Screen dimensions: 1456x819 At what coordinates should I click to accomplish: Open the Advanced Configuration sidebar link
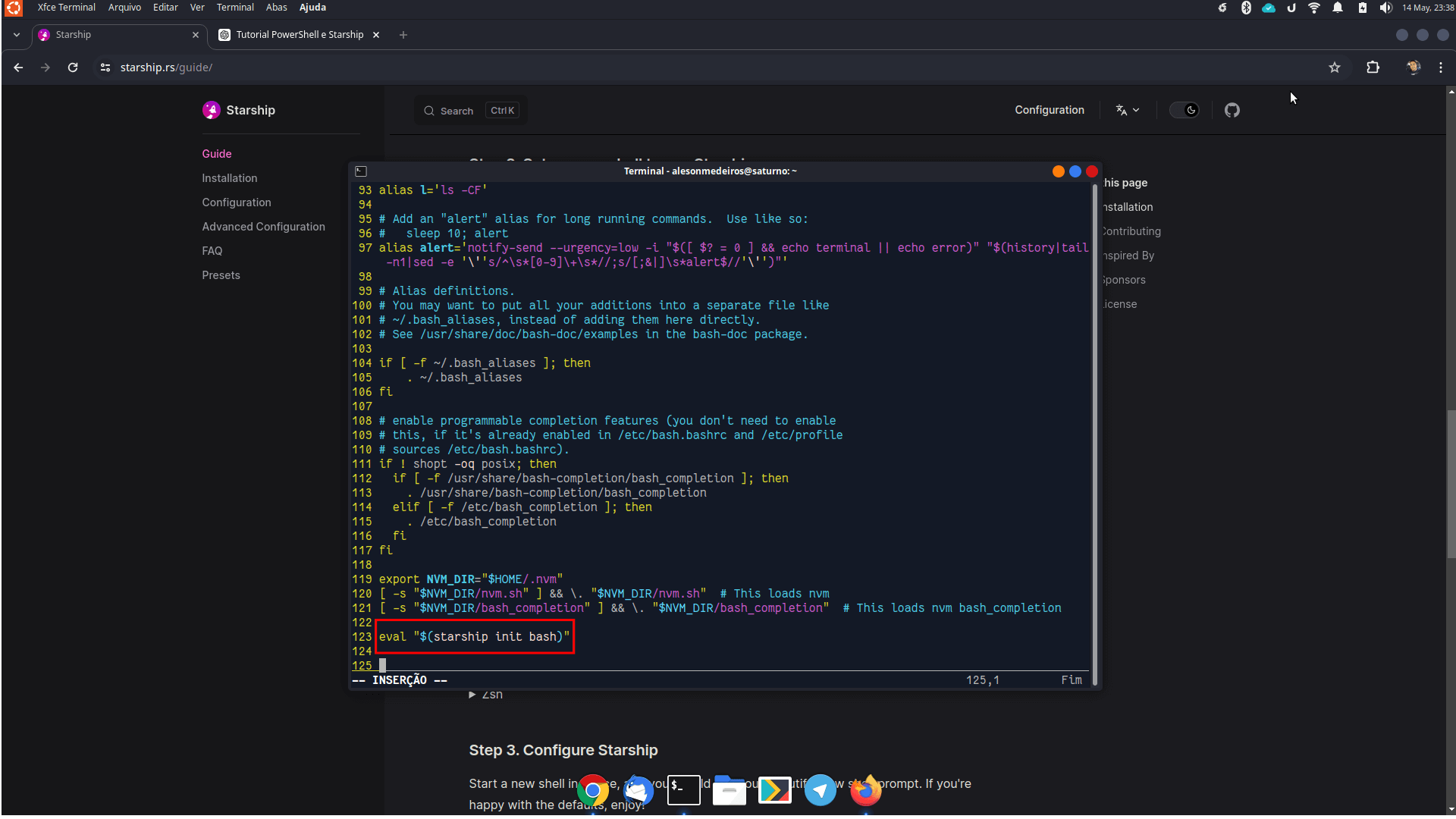pos(263,227)
